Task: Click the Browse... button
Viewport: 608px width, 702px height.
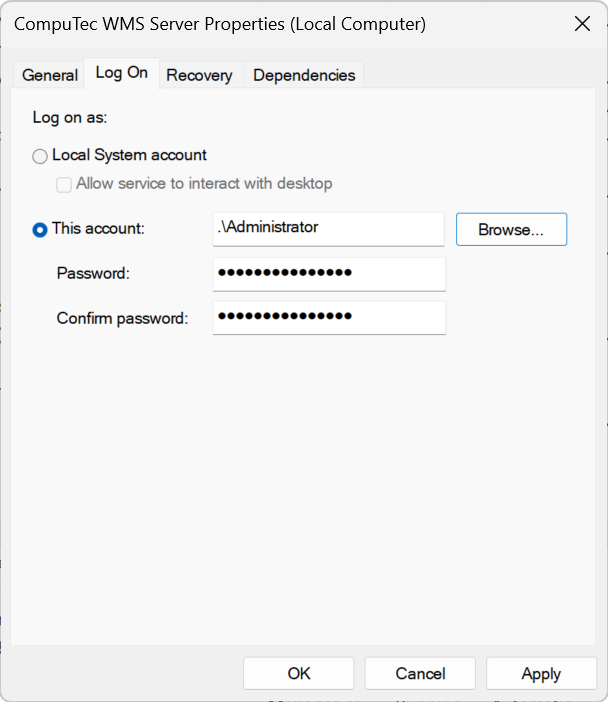Action: [x=511, y=229]
